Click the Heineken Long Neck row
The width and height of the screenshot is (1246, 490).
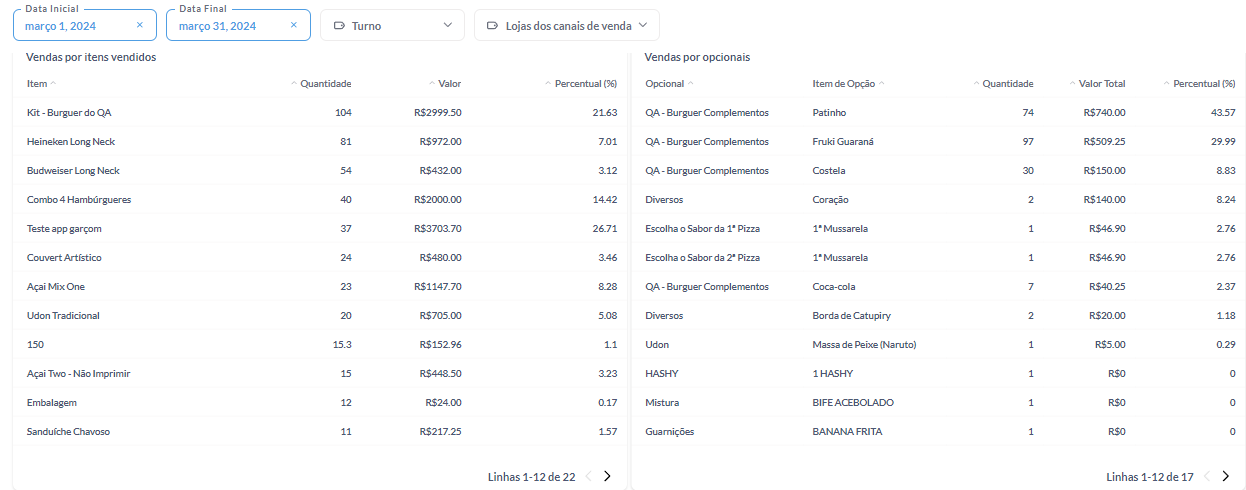point(71,142)
